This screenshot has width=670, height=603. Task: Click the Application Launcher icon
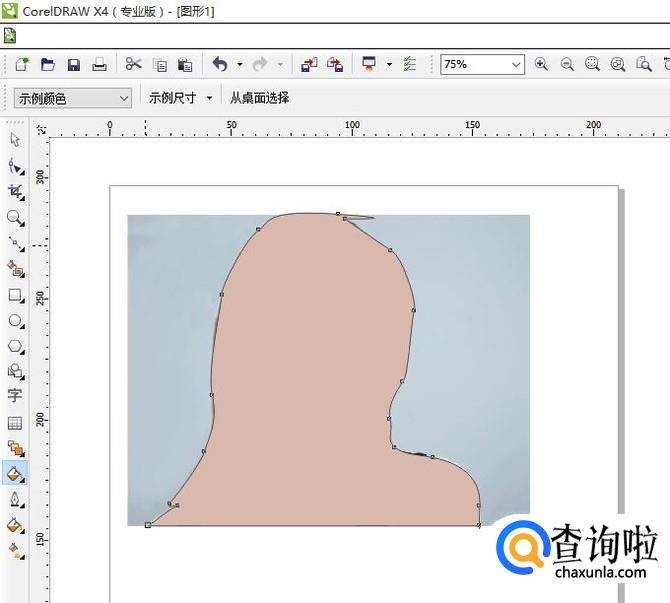tap(369, 64)
